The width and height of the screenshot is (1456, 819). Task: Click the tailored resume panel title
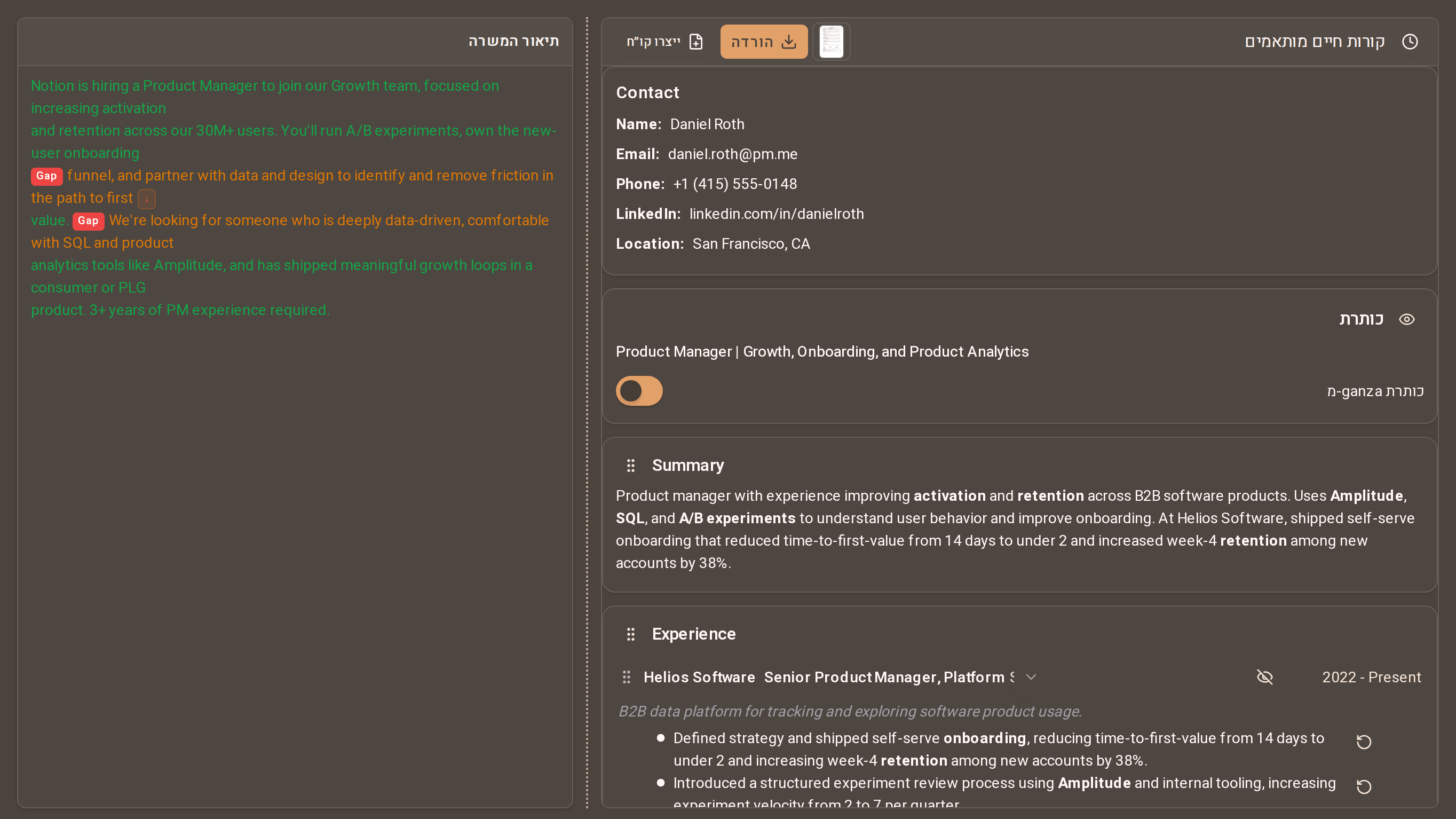pos(1315,42)
